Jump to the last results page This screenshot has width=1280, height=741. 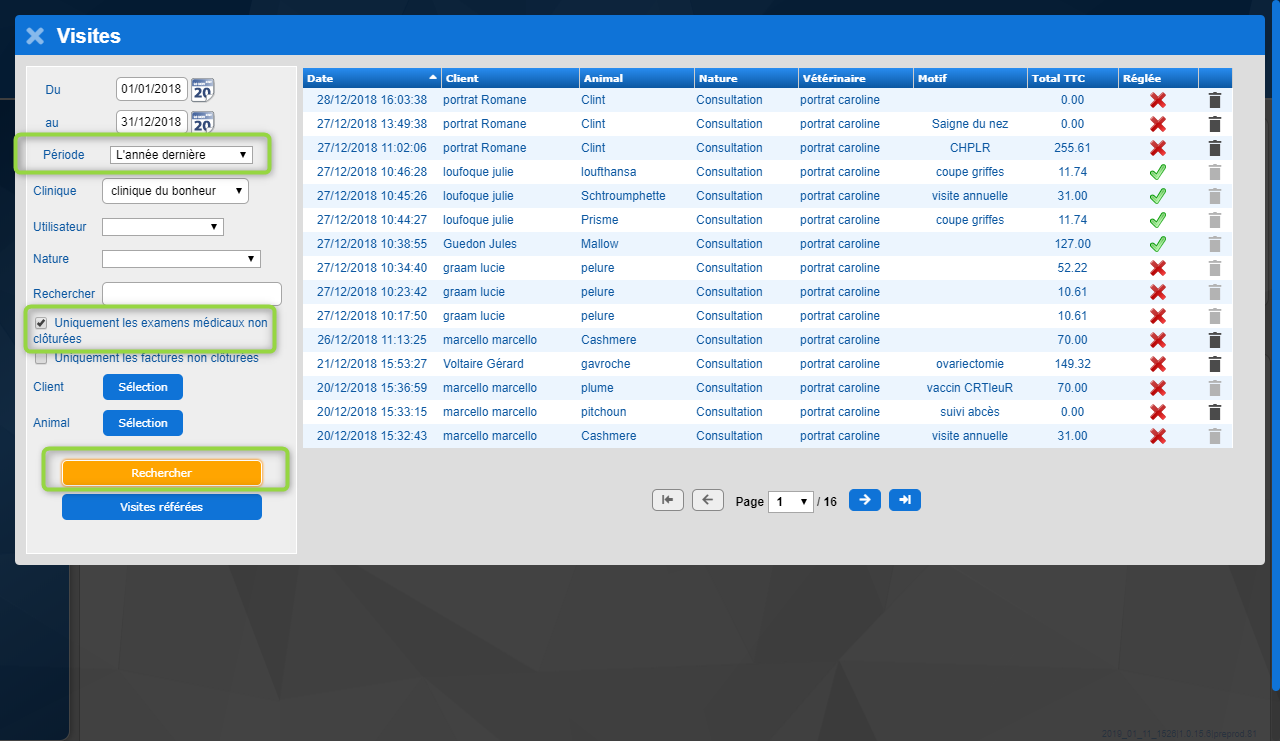point(904,500)
